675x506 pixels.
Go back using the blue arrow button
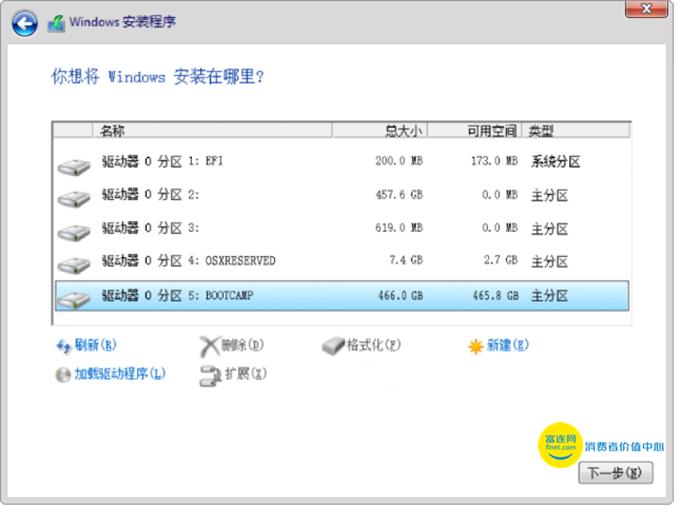pyautogui.click(x=25, y=23)
